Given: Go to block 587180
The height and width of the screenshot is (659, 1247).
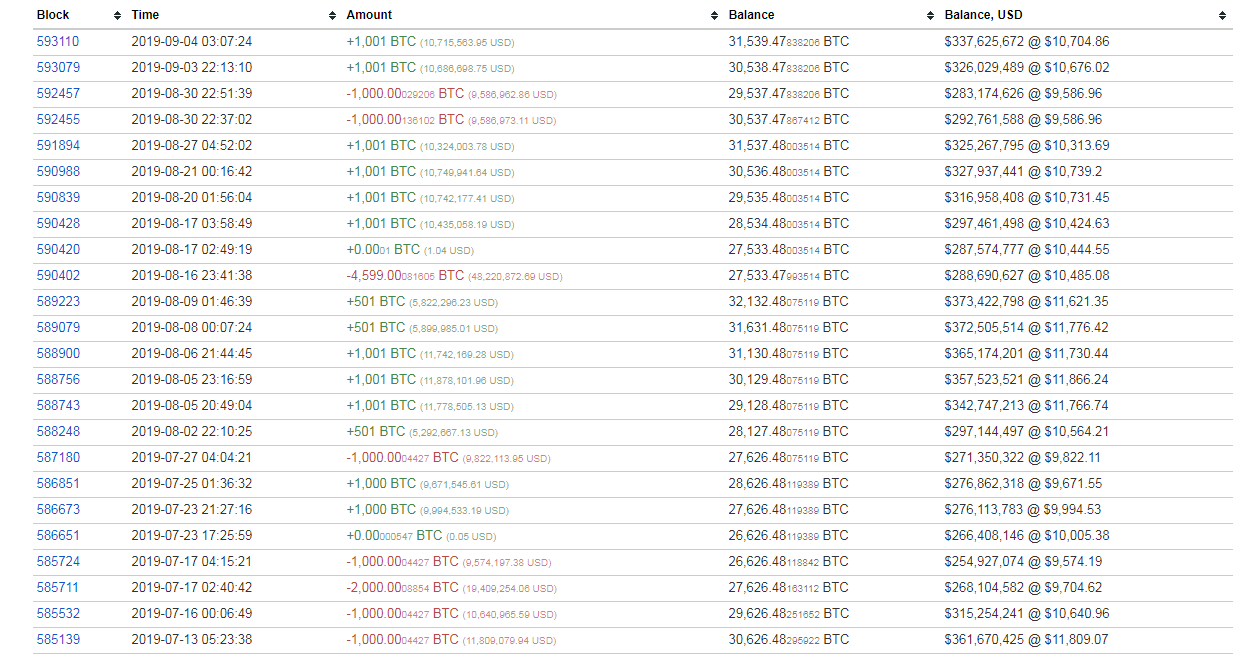Looking at the screenshot, I should [x=58, y=458].
